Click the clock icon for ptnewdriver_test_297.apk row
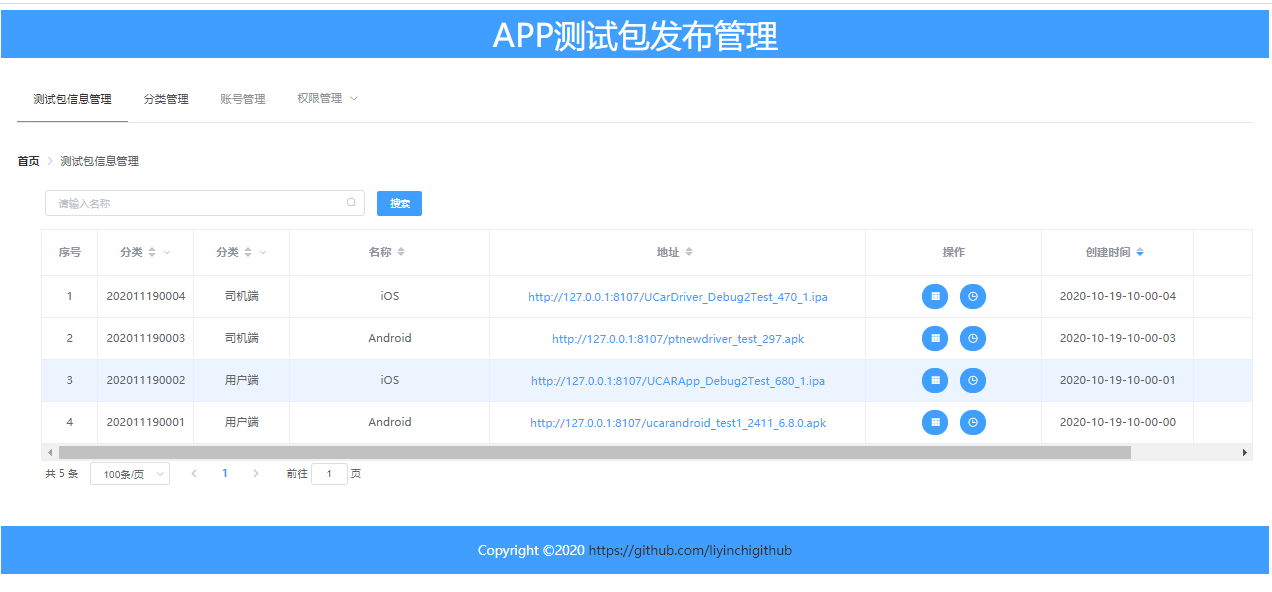The width and height of the screenshot is (1272, 592). pyautogui.click(x=973, y=338)
